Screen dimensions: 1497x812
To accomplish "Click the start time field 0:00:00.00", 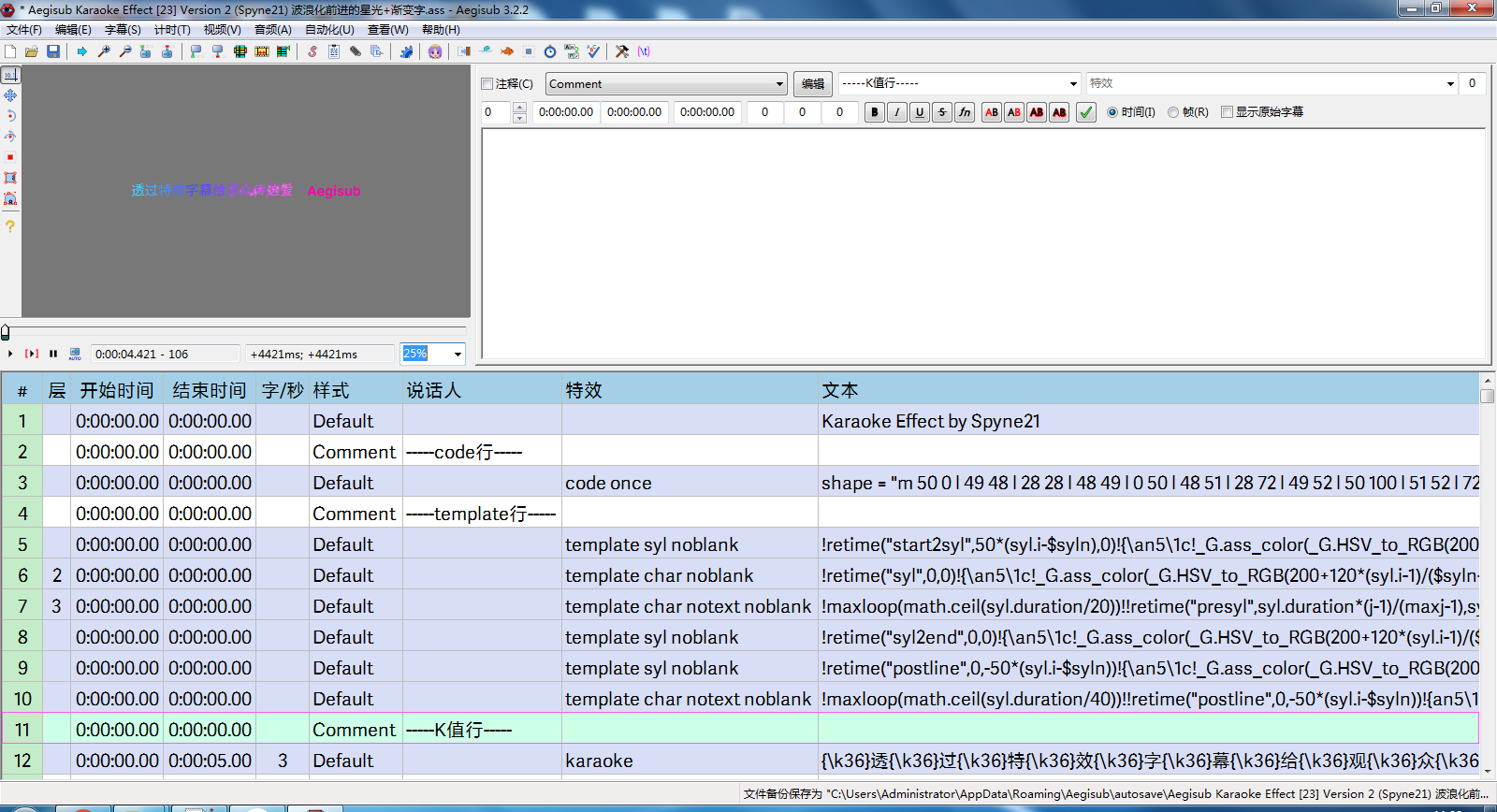I will click(x=566, y=112).
